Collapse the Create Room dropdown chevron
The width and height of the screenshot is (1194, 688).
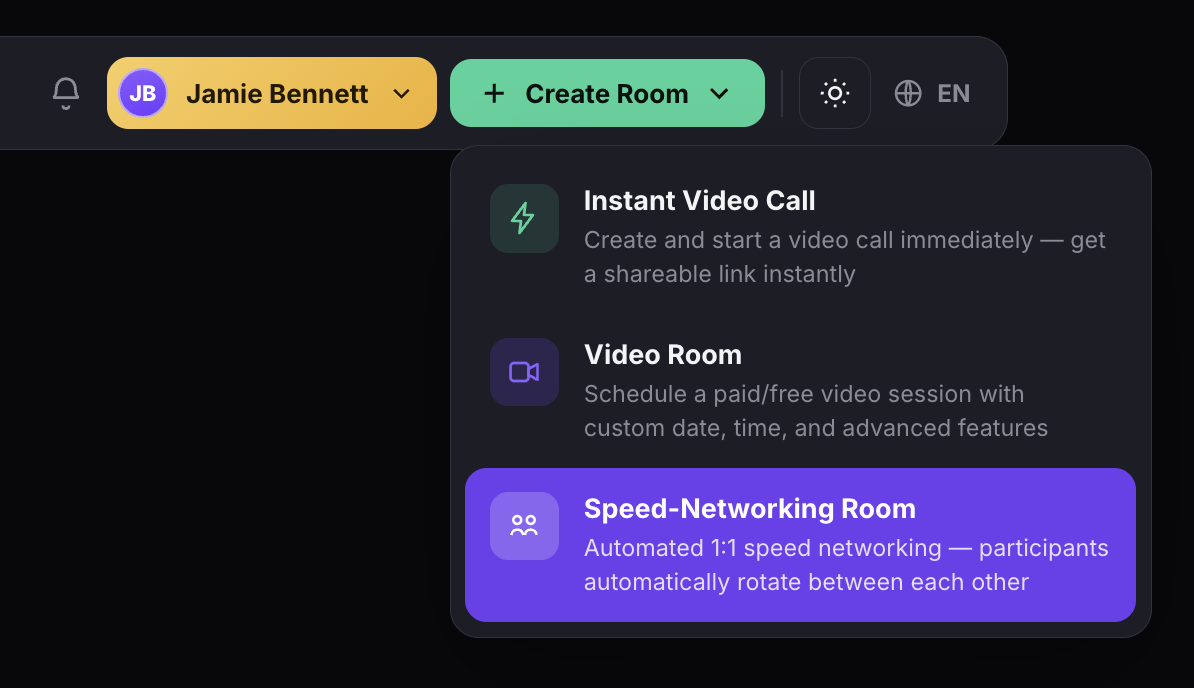(x=719, y=94)
